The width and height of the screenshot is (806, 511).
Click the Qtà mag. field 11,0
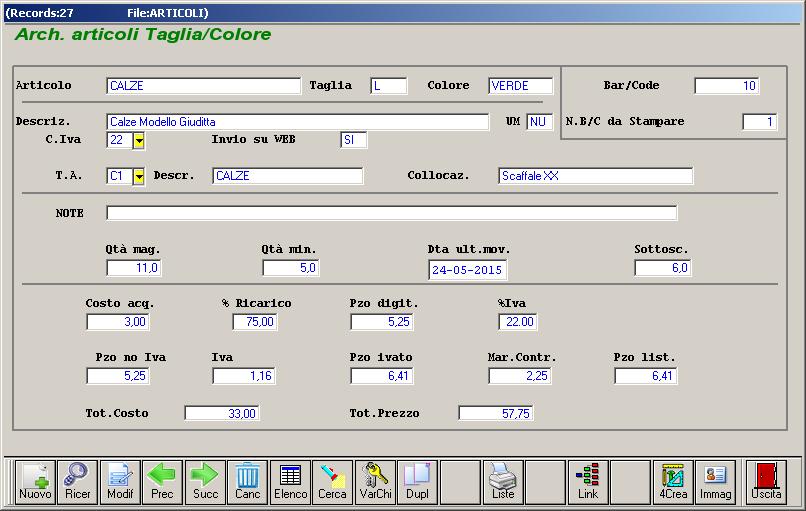tap(134, 268)
